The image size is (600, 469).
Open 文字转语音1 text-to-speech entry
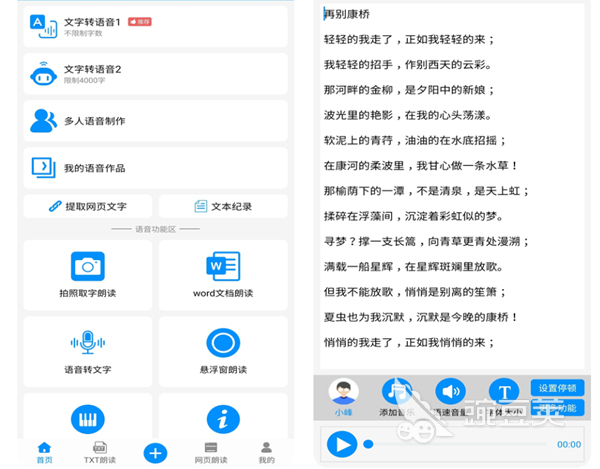(155, 26)
